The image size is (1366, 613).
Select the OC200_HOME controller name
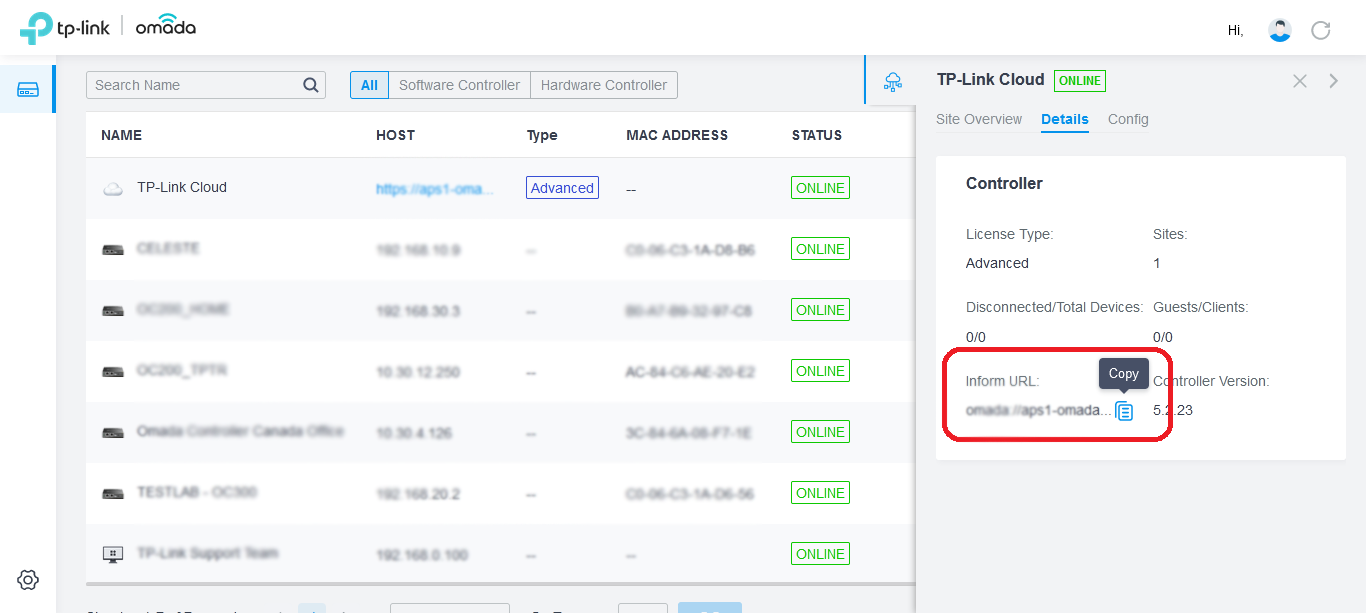tap(183, 309)
